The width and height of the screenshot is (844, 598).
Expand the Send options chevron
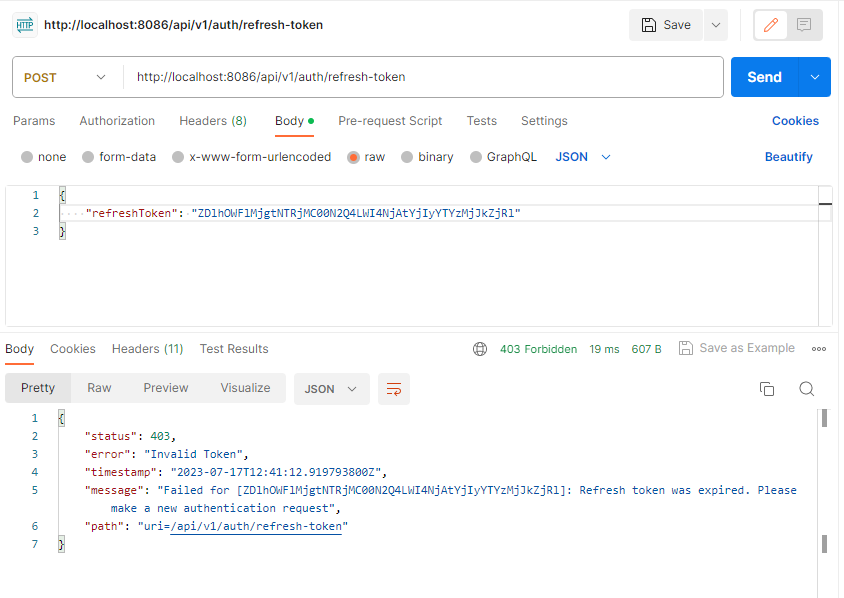pyautogui.click(x=815, y=77)
